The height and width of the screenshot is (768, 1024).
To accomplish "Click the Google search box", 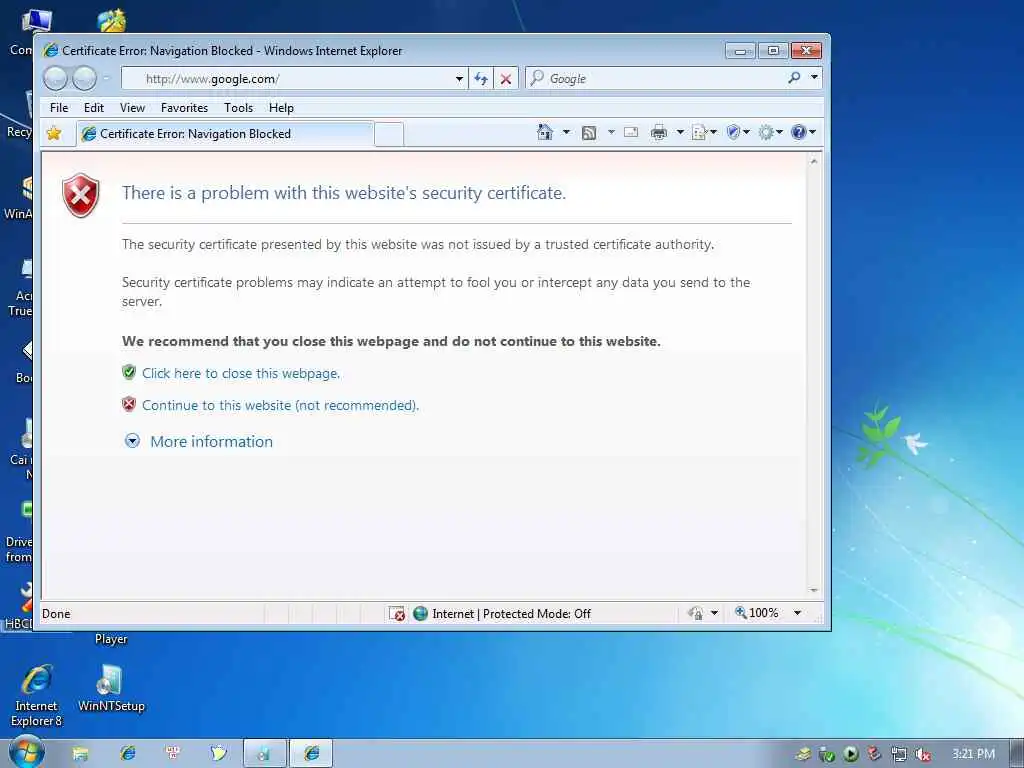I will coord(656,79).
